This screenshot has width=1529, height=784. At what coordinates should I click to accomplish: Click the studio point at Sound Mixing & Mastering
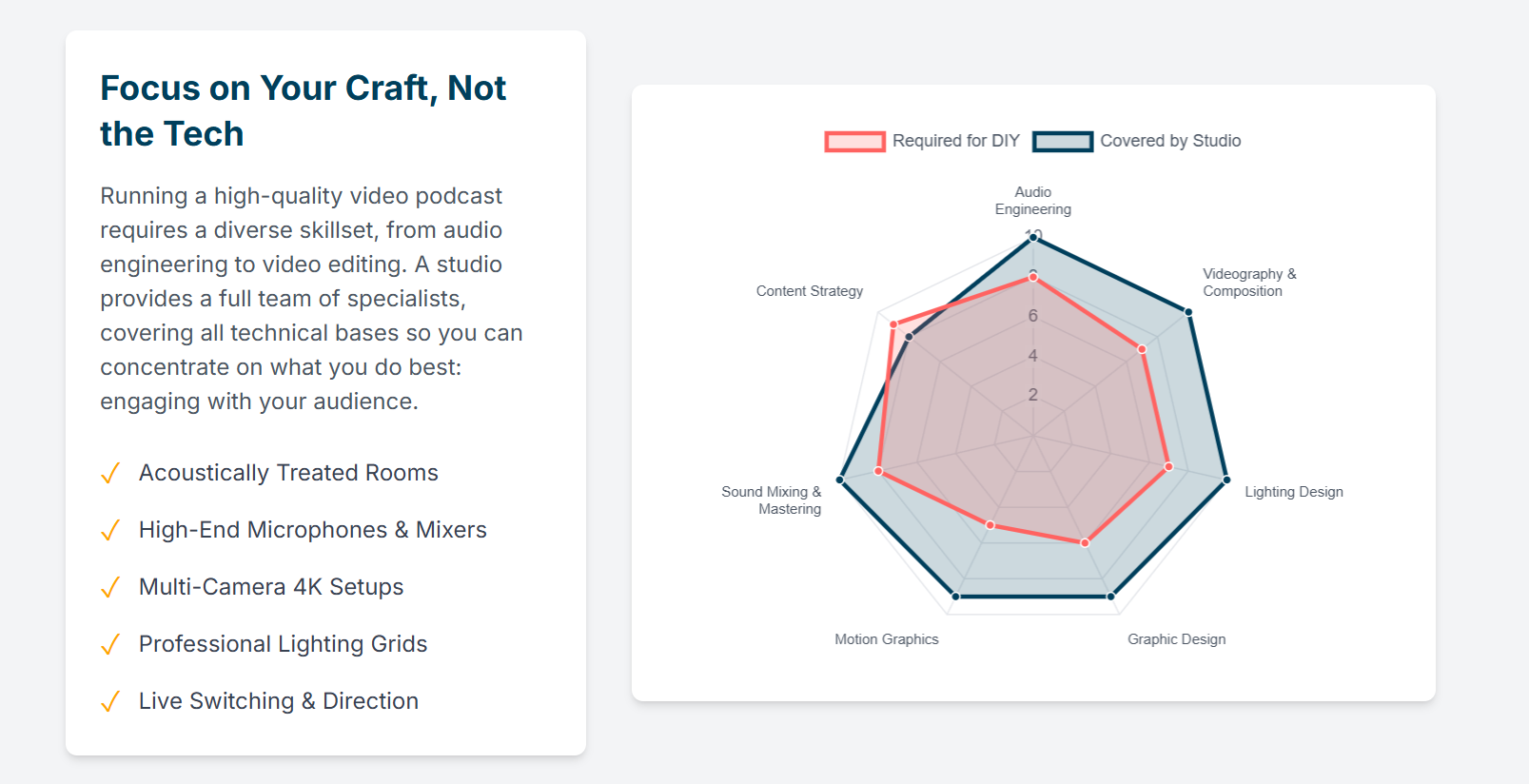[x=840, y=480]
